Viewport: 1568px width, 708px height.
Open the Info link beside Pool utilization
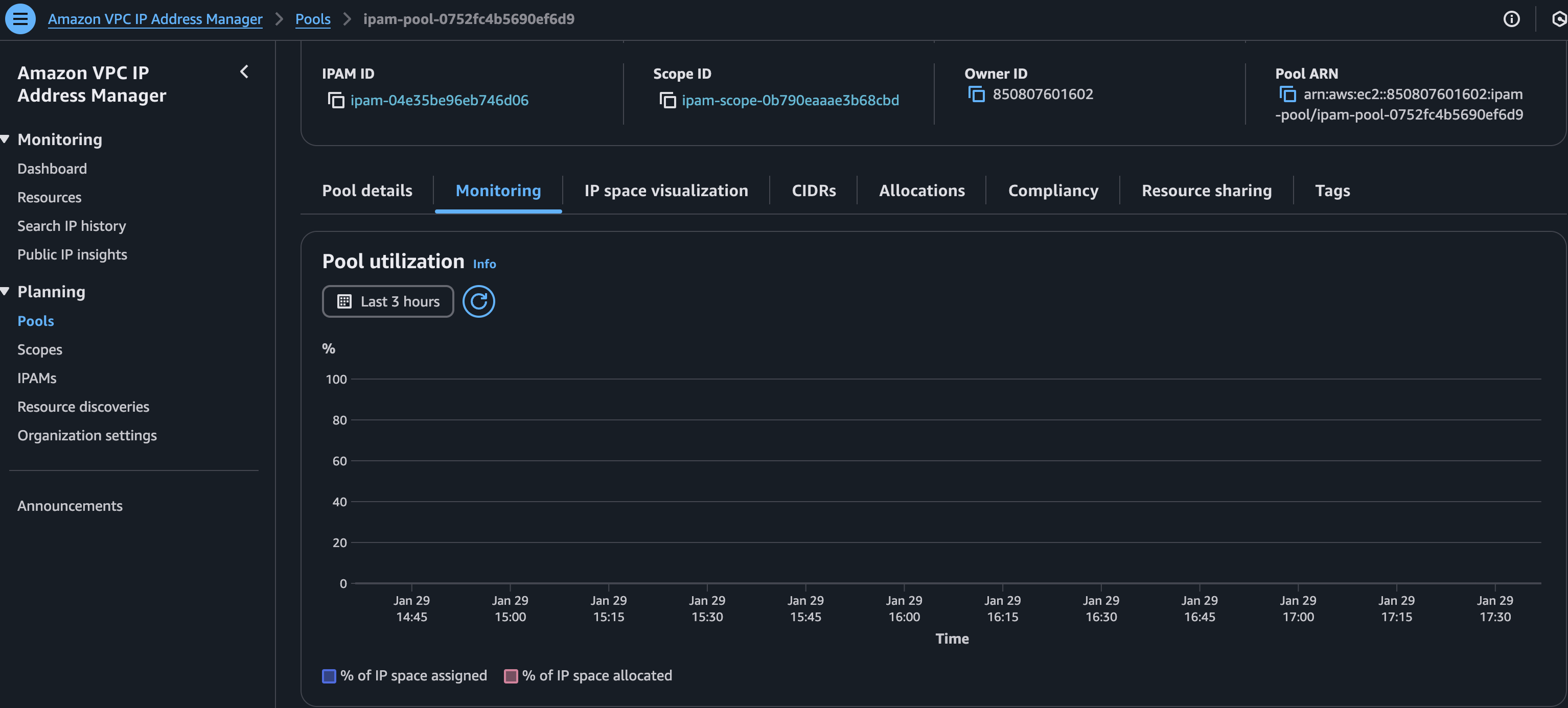tap(484, 264)
